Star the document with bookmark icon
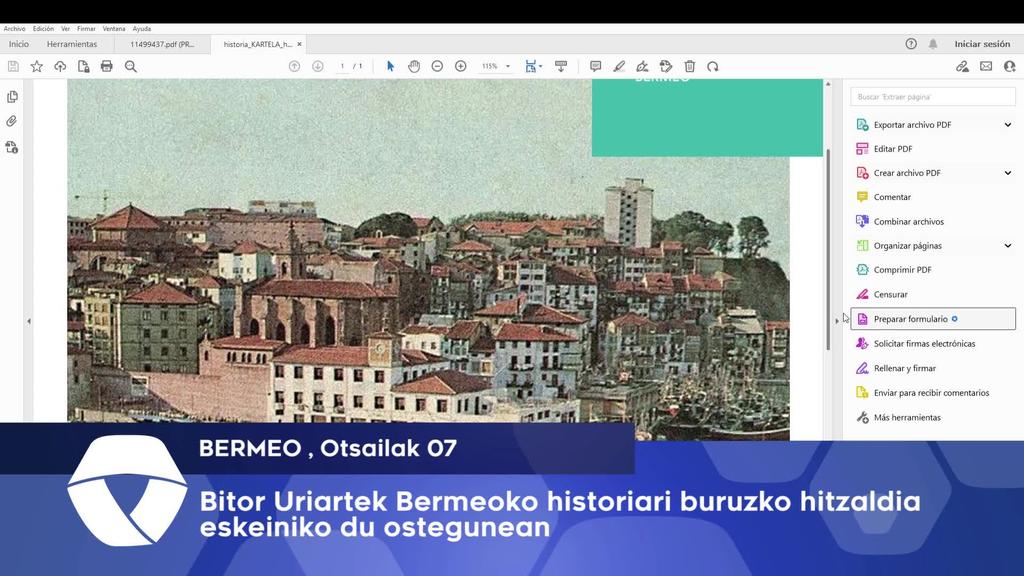This screenshot has height=576, width=1024. pos(37,66)
